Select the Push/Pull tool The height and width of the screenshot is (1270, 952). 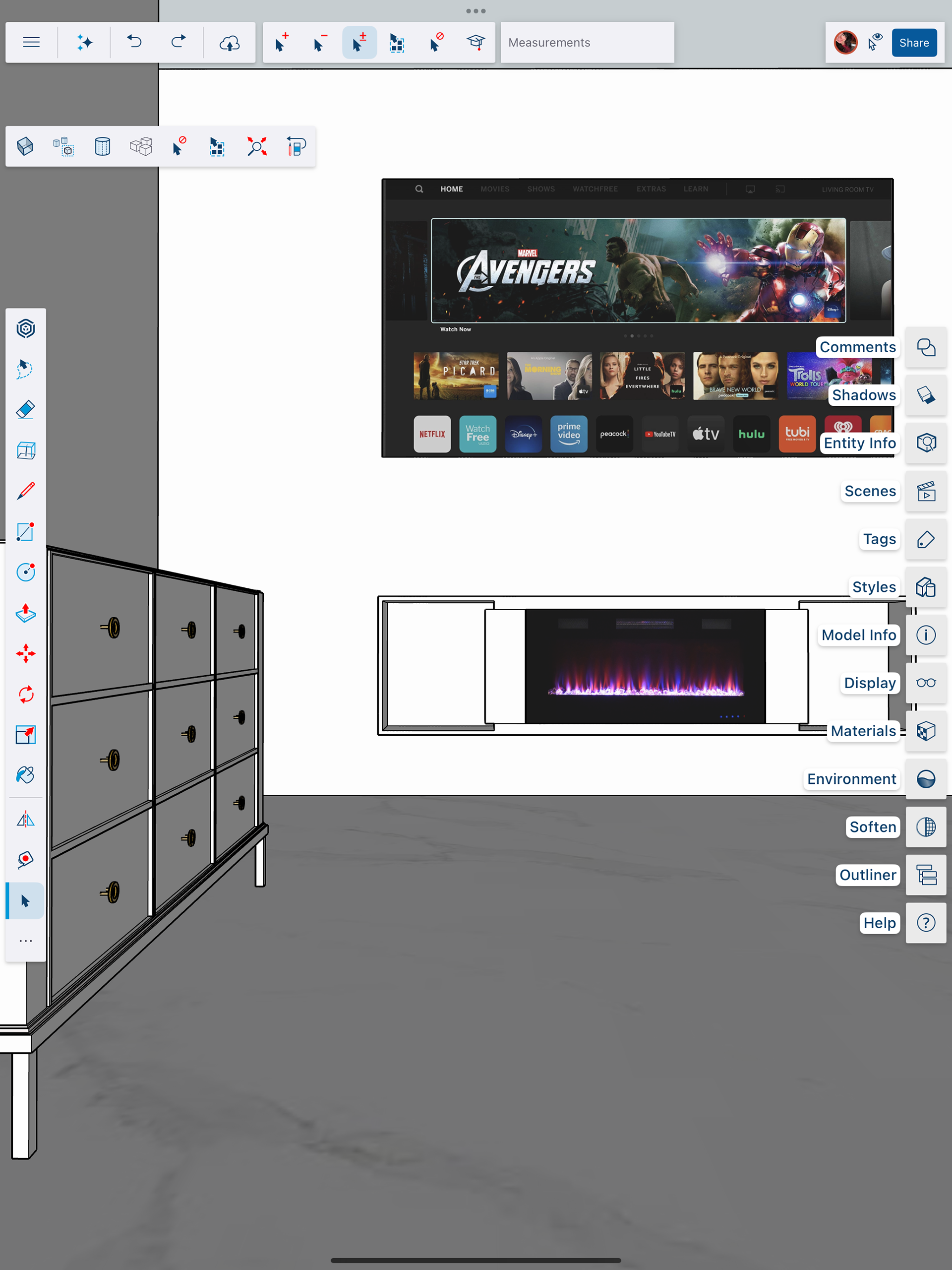pyautogui.click(x=26, y=613)
